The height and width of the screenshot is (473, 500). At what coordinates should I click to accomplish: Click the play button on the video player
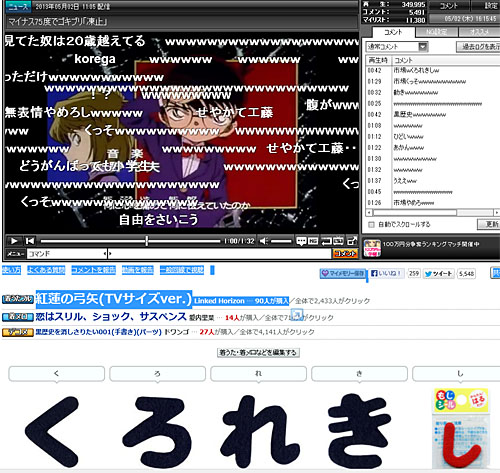[14, 241]
